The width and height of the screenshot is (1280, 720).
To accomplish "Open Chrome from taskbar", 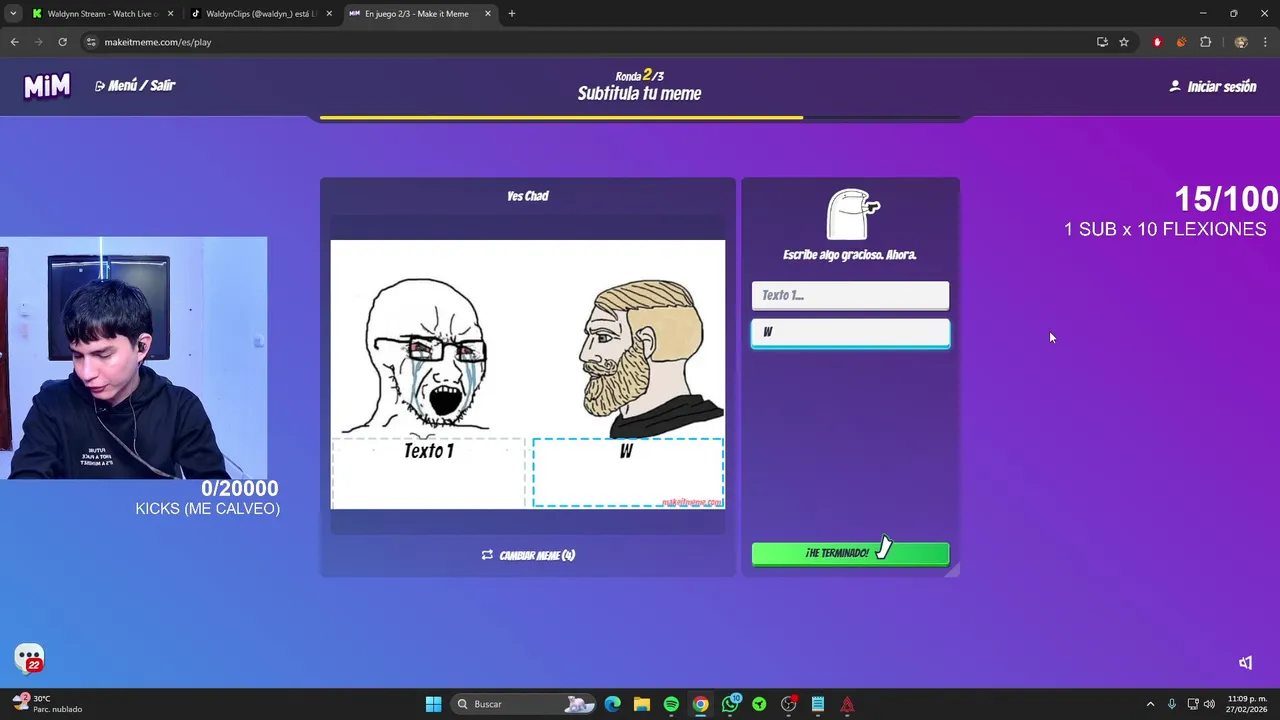I will [x=700, y=704].
